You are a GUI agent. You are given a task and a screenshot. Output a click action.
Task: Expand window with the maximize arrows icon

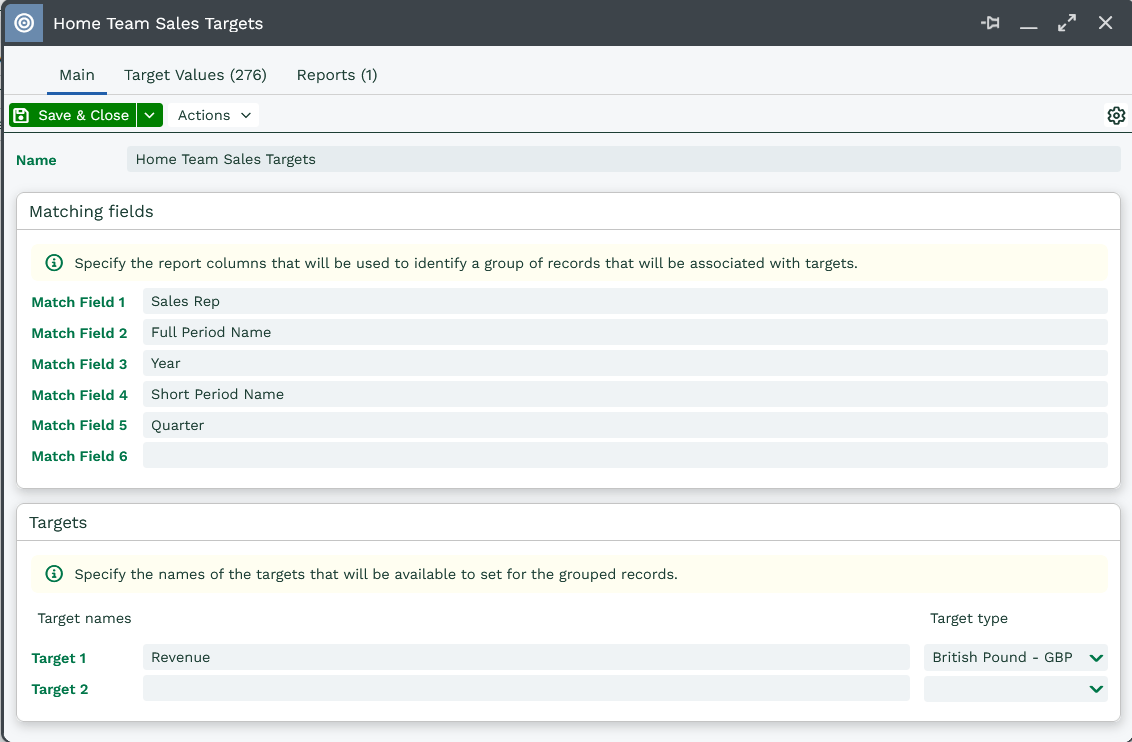[x=1067, y=23]
